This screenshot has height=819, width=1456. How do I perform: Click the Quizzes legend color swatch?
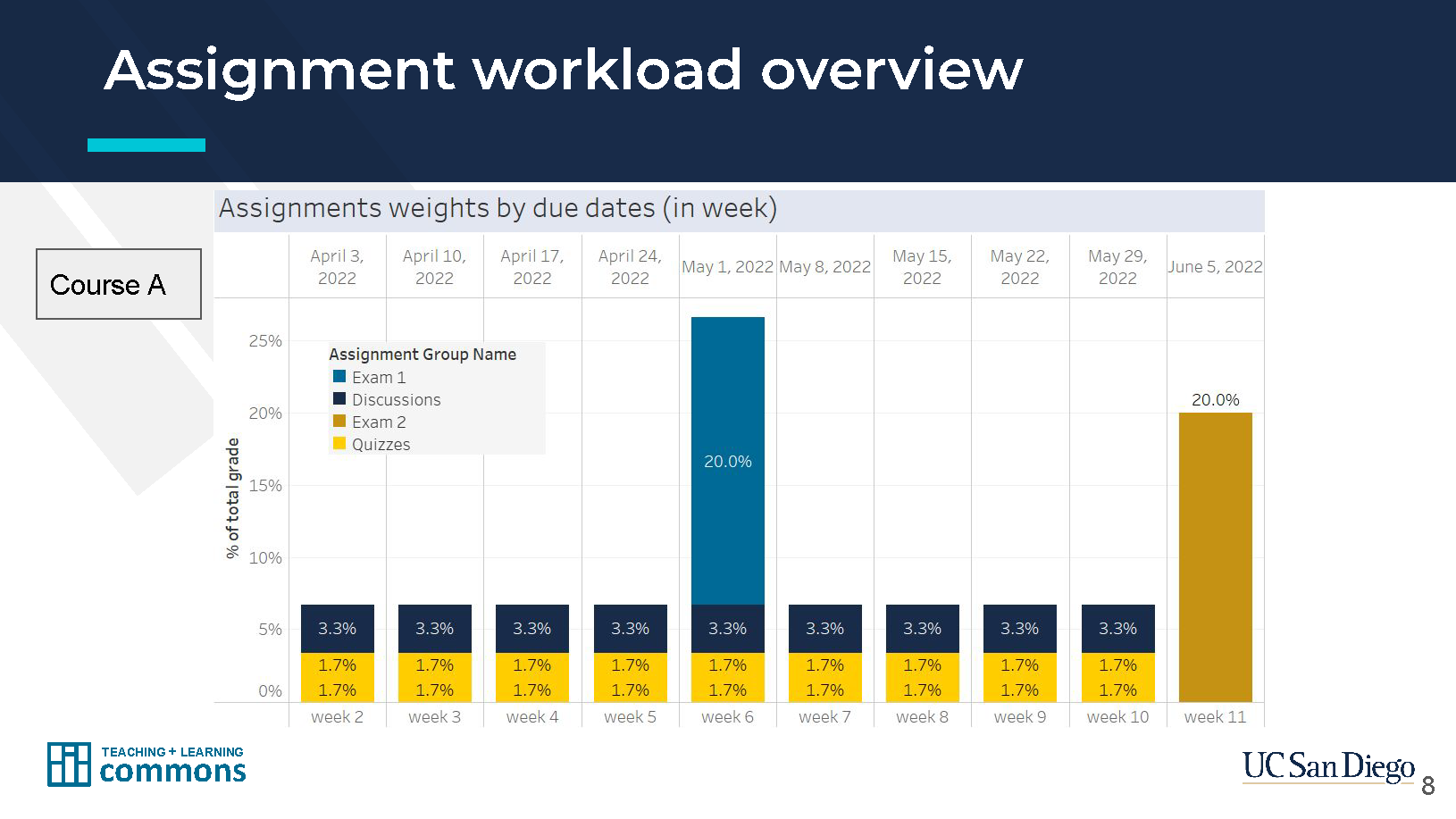point(339,444)
